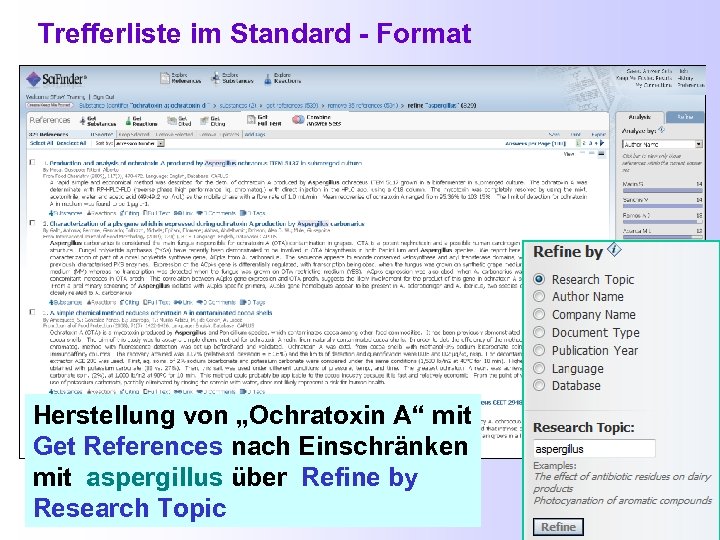
Task: Open Tags link under third reference
Action: pyautogui.click(x=253, y=392)
